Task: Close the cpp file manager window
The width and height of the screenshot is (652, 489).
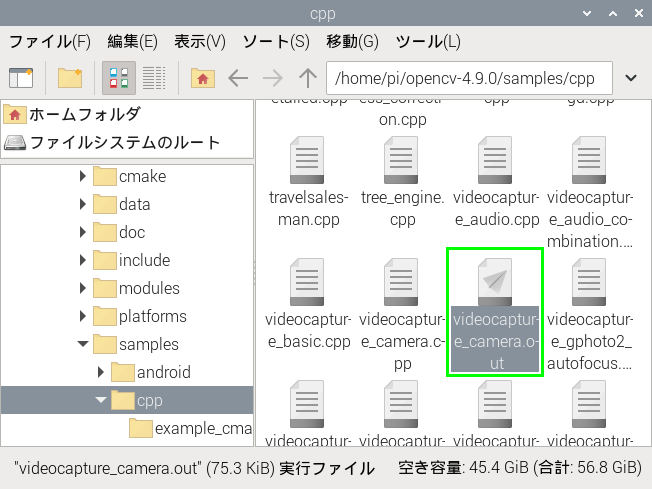Action: (x=639, y=13)
